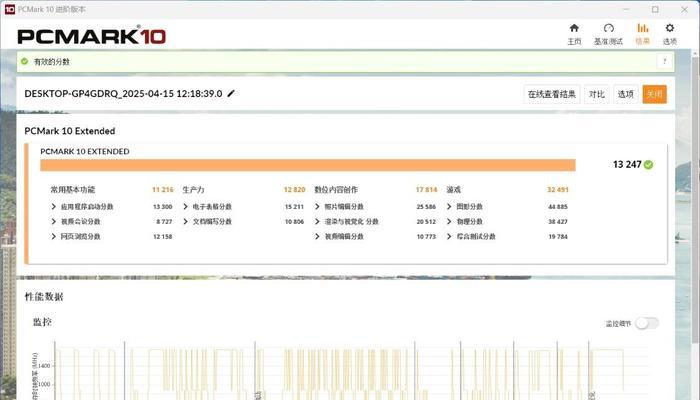The height and width of the screenshot is (400, 700).
Task: Click the 游戏 score 32 491
Action: (x=558, y=190)
